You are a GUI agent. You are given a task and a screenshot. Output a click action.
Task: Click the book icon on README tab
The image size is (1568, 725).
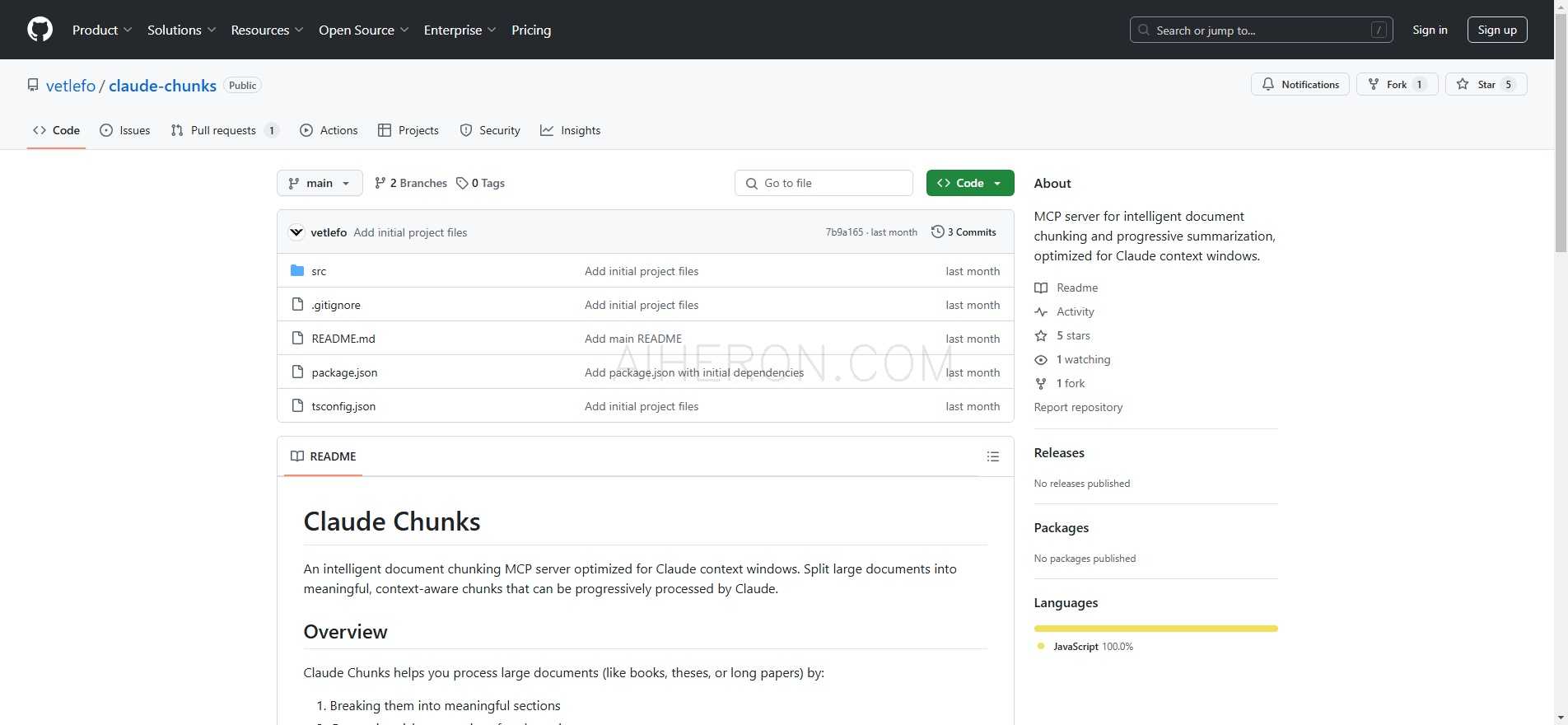pyautogui.click(x=297, y=456)
